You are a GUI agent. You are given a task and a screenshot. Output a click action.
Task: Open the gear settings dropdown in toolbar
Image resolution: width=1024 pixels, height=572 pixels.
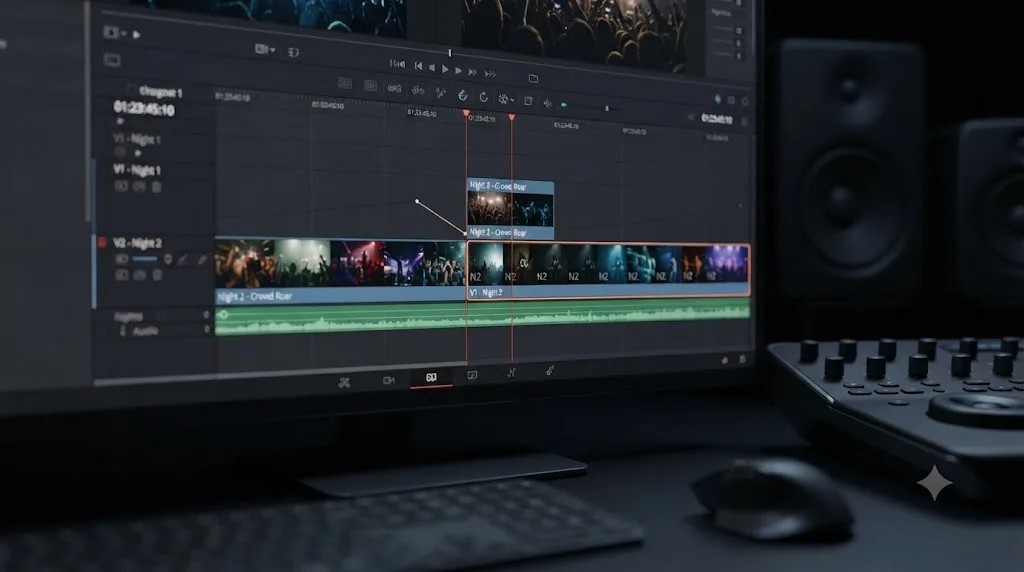[505, 99]
